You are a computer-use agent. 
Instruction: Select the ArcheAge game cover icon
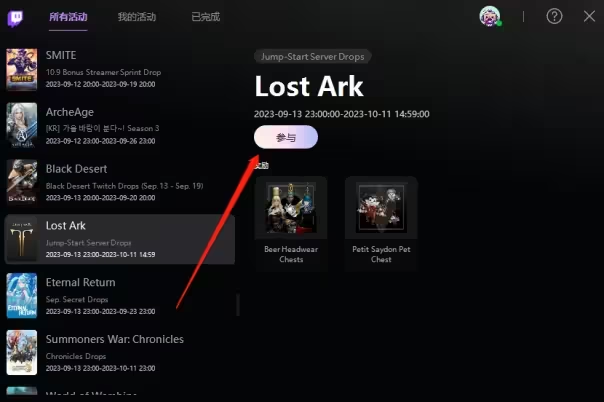22,125
